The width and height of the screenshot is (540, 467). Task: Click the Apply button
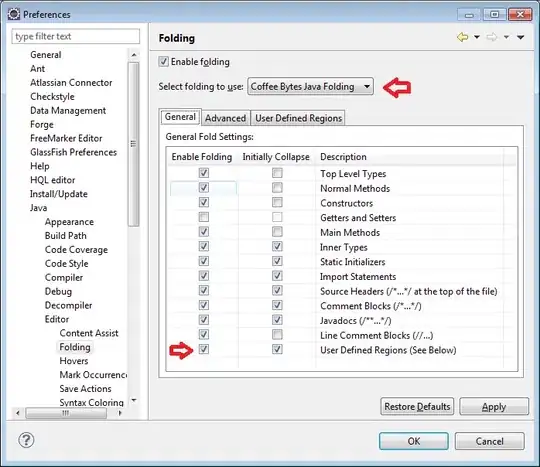click(494, 406)
